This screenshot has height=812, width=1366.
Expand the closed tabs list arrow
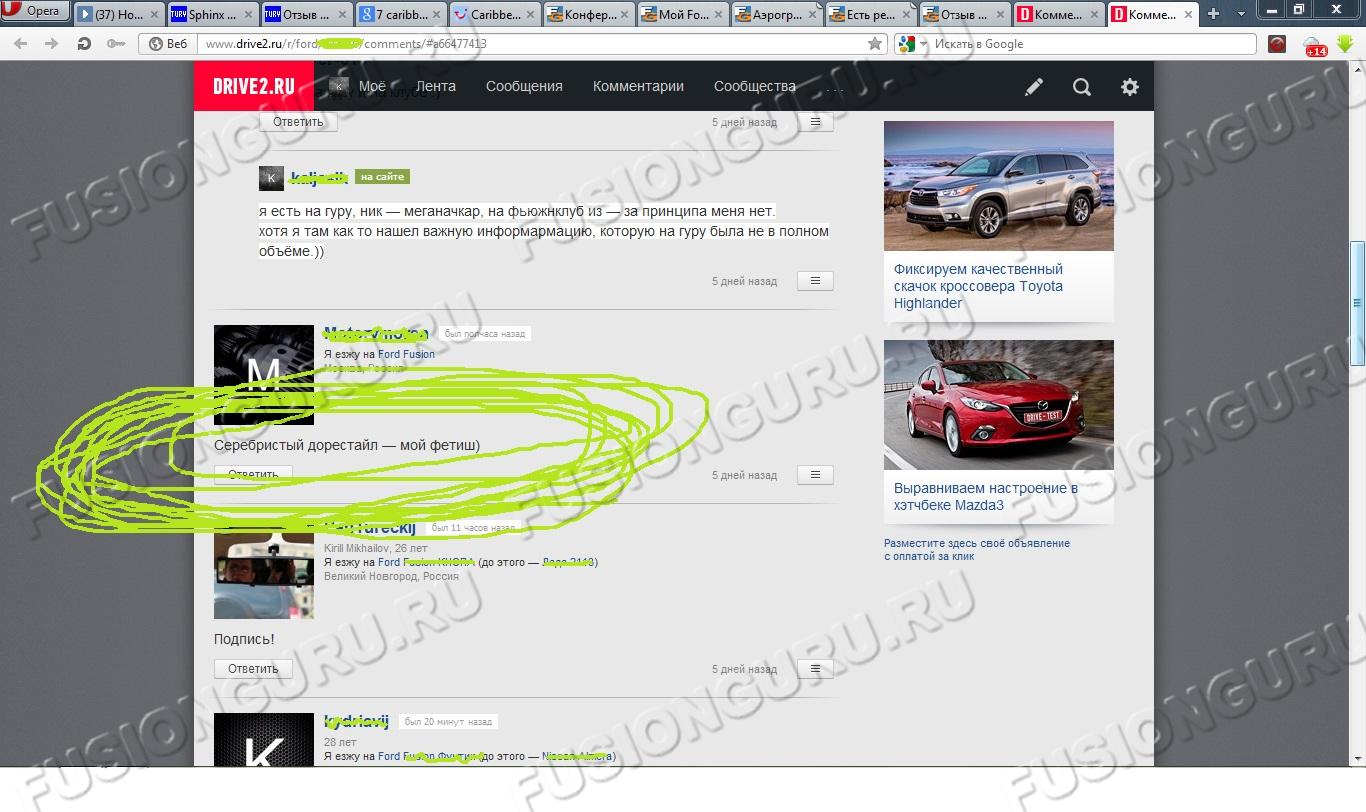coord(1240,14)
